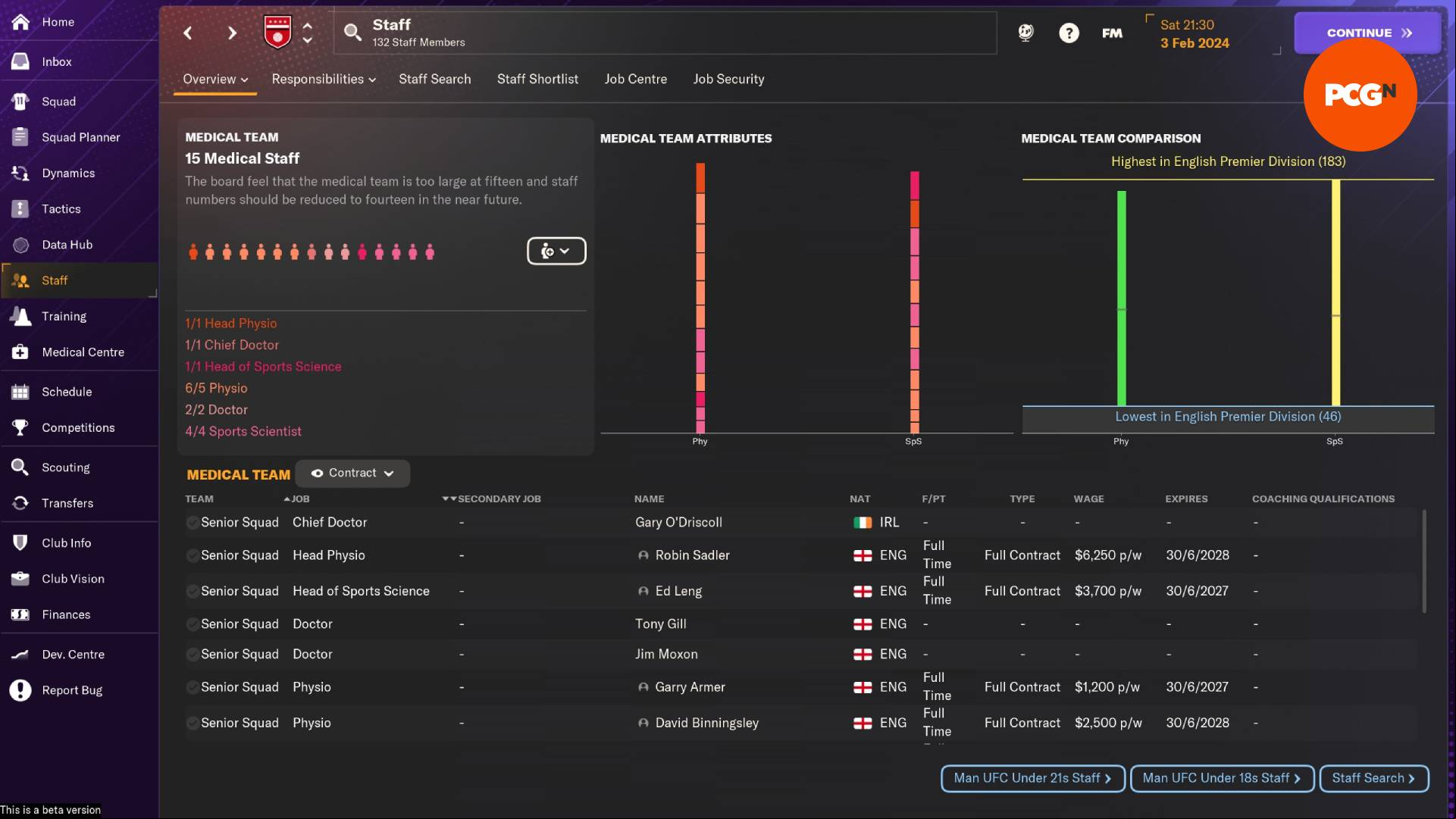This screenshot has height=819, width=1456.
Task: Expand the Responsibilities dropdown
Action: (324, 79)
